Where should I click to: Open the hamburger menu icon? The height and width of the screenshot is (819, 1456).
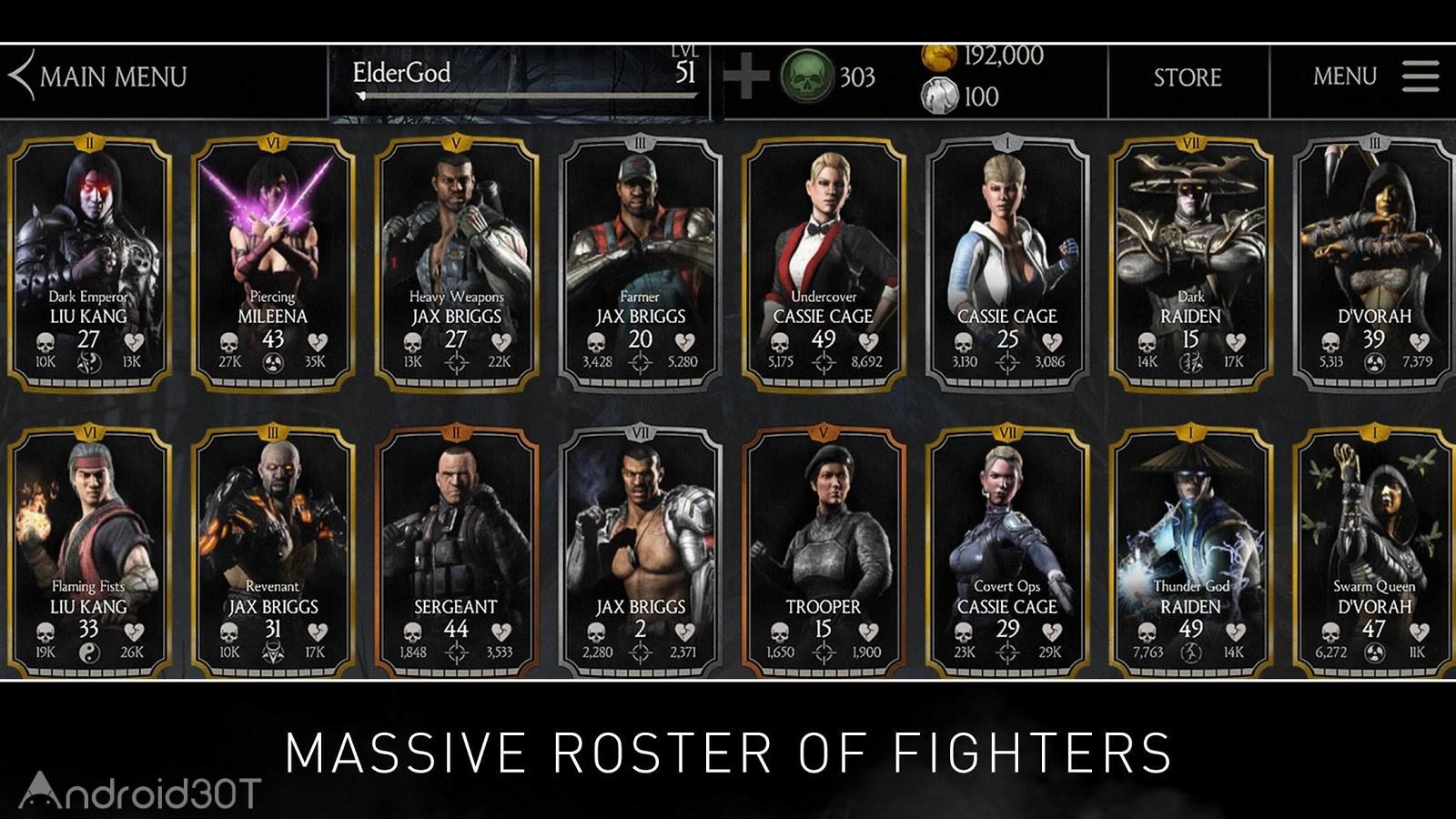click(1421, 76)
